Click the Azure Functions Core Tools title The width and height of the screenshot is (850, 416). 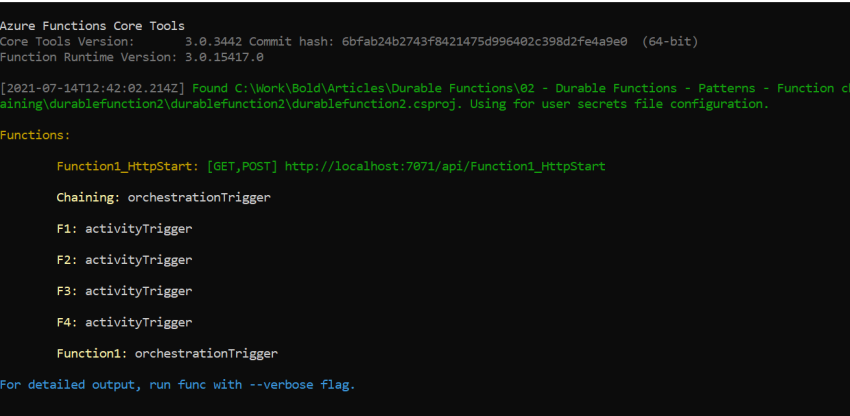[92, 25]
